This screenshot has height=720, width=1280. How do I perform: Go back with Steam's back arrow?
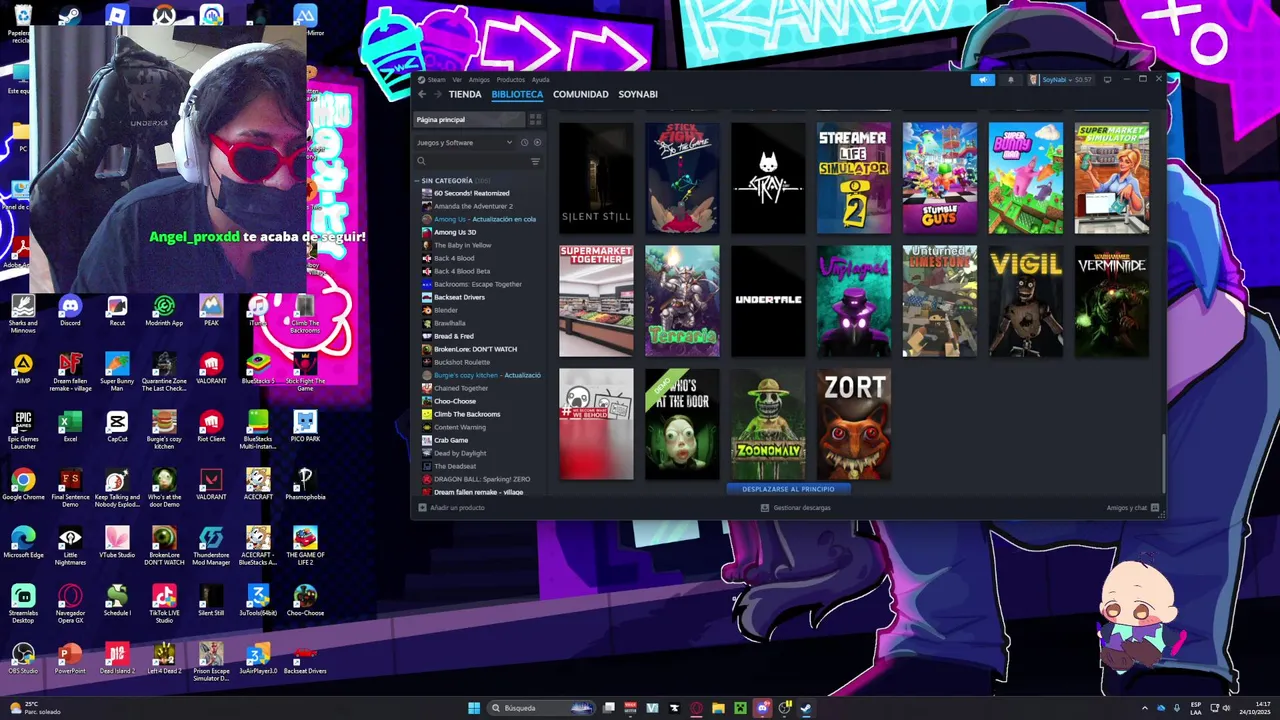[422, 94]
